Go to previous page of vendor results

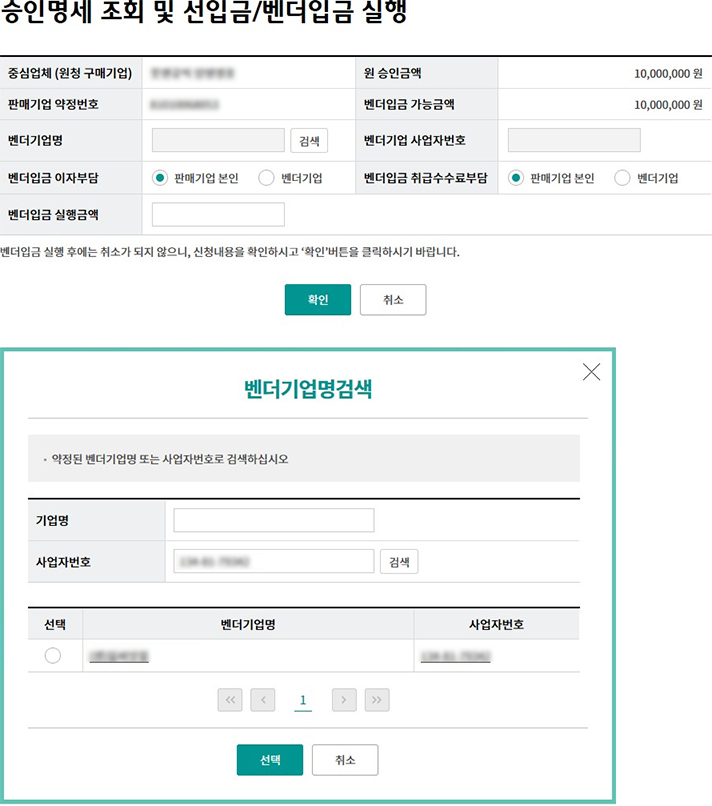(x=262, y=700)
